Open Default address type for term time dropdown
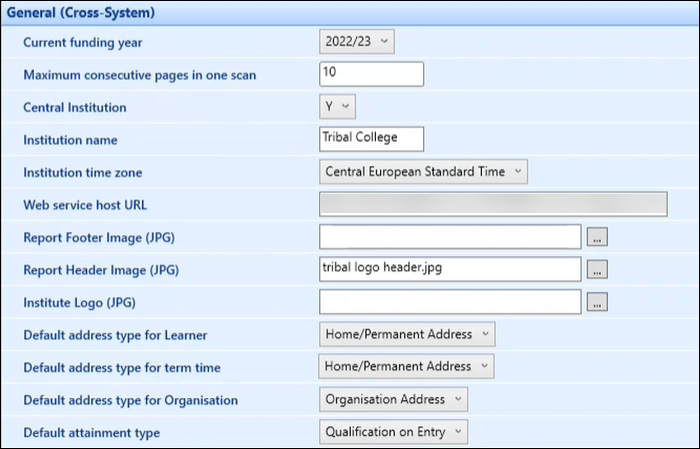This screenshot has width=700, height=449. [x=406, y=366]
